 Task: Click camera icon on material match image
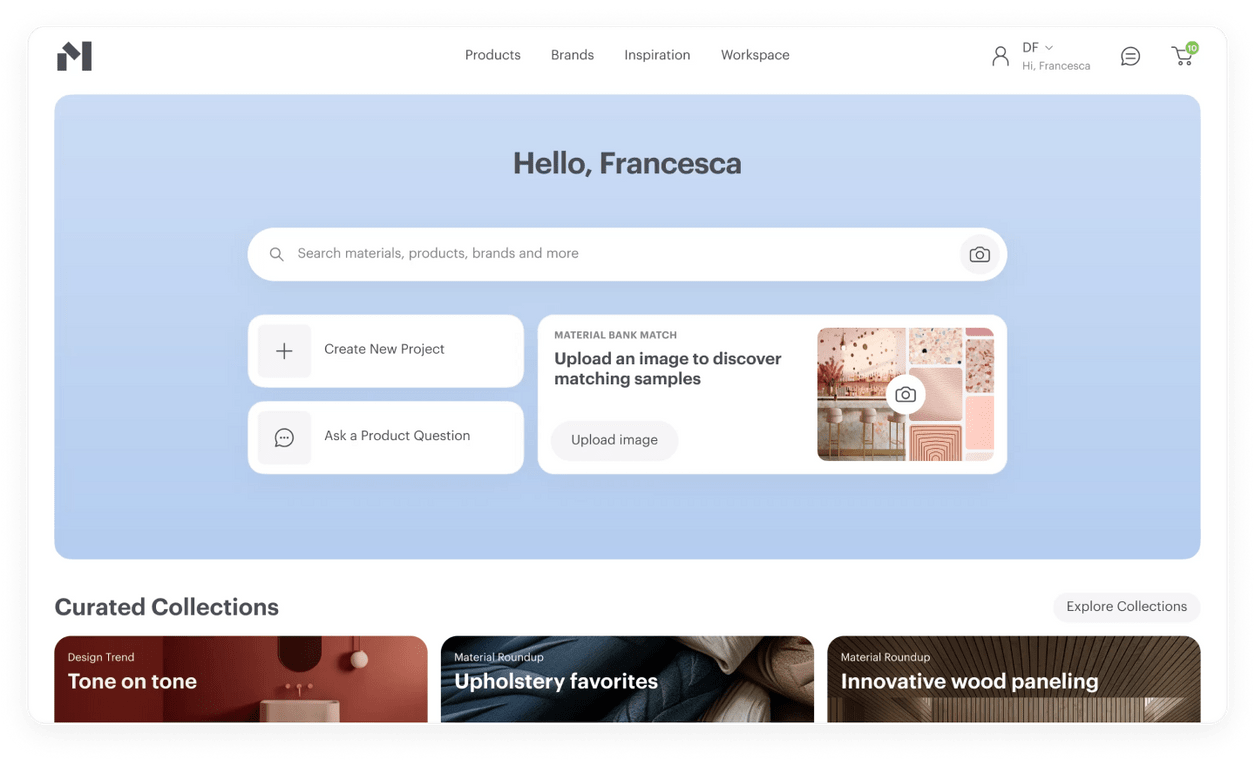pyautogui.click(x=905, y=395)
